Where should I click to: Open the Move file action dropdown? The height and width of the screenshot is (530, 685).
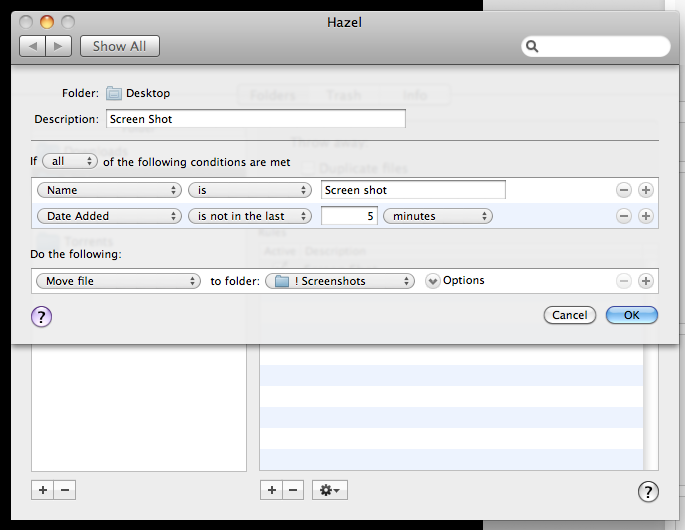pos(118,281)
